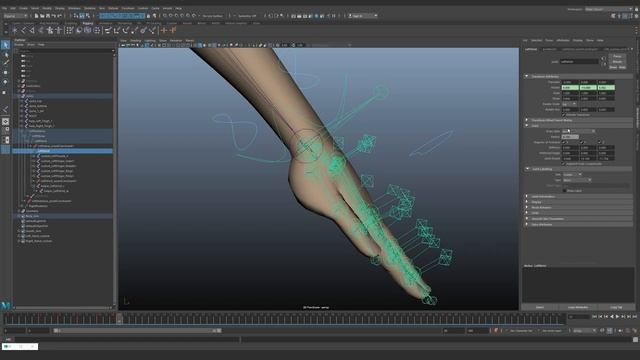Toggle Degrees of Freedom X checkbox
The width and height of the screenshot is (640, 360).
[564, 142]
